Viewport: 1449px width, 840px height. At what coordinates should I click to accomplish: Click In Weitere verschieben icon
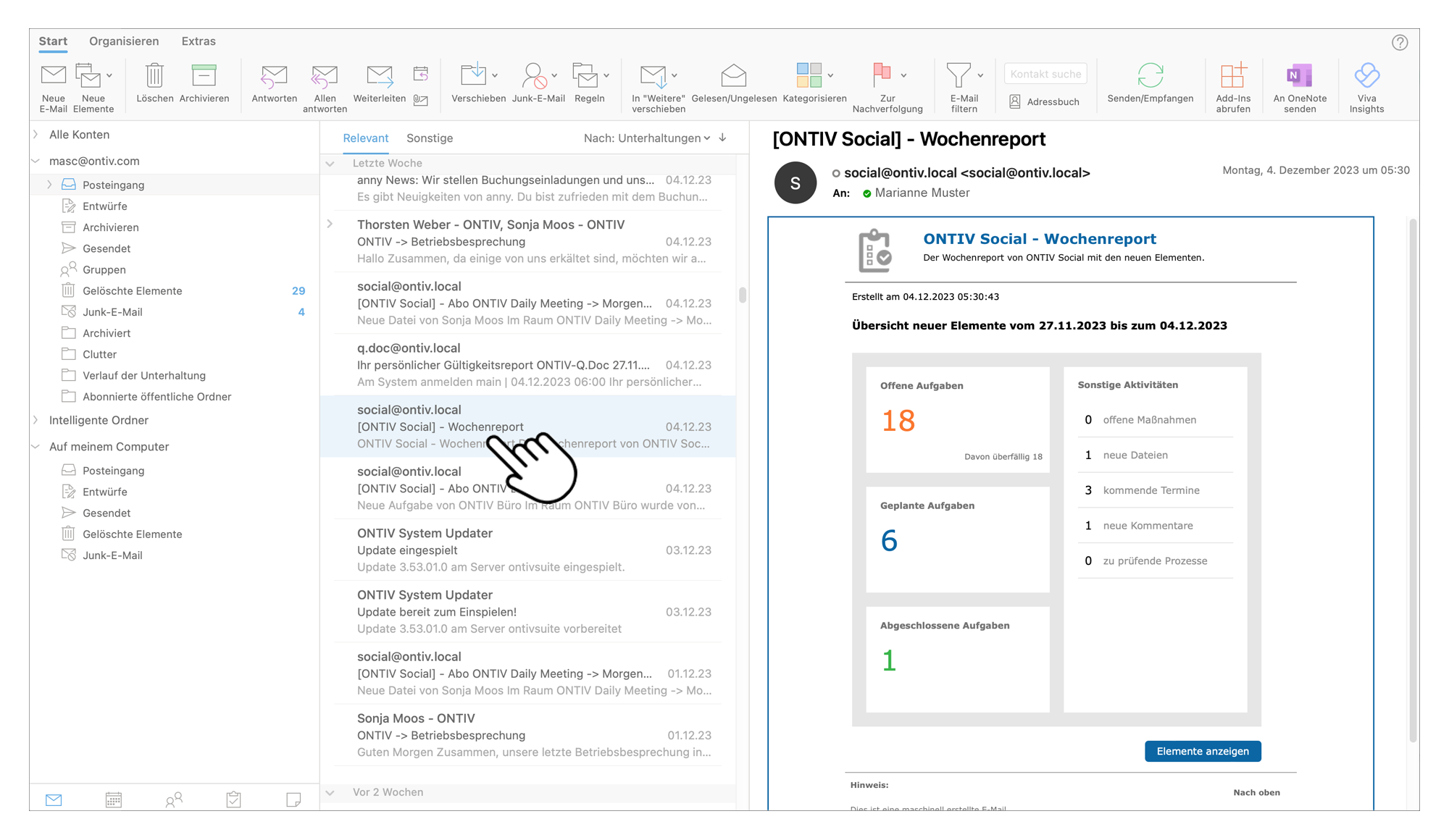click(x=653, y=76)
